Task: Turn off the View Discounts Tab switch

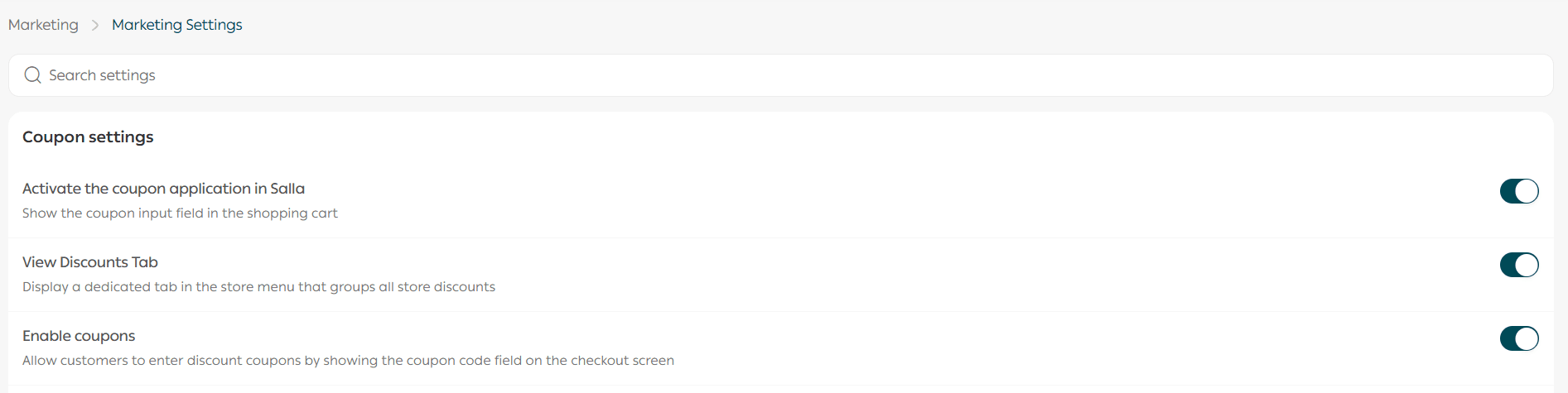Action: tap(1518, 265)
